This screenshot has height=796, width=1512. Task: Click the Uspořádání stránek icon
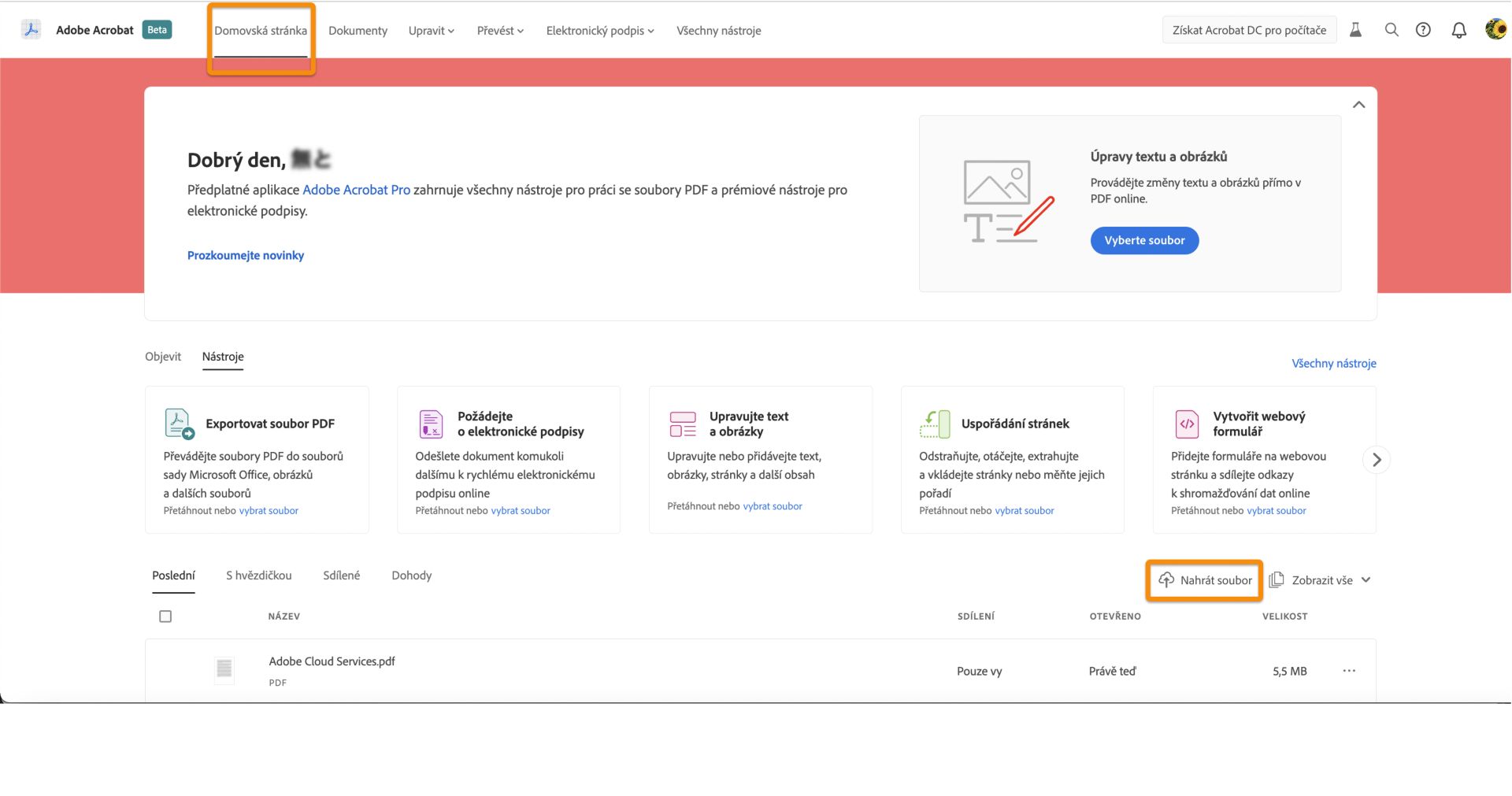(935, 424)
